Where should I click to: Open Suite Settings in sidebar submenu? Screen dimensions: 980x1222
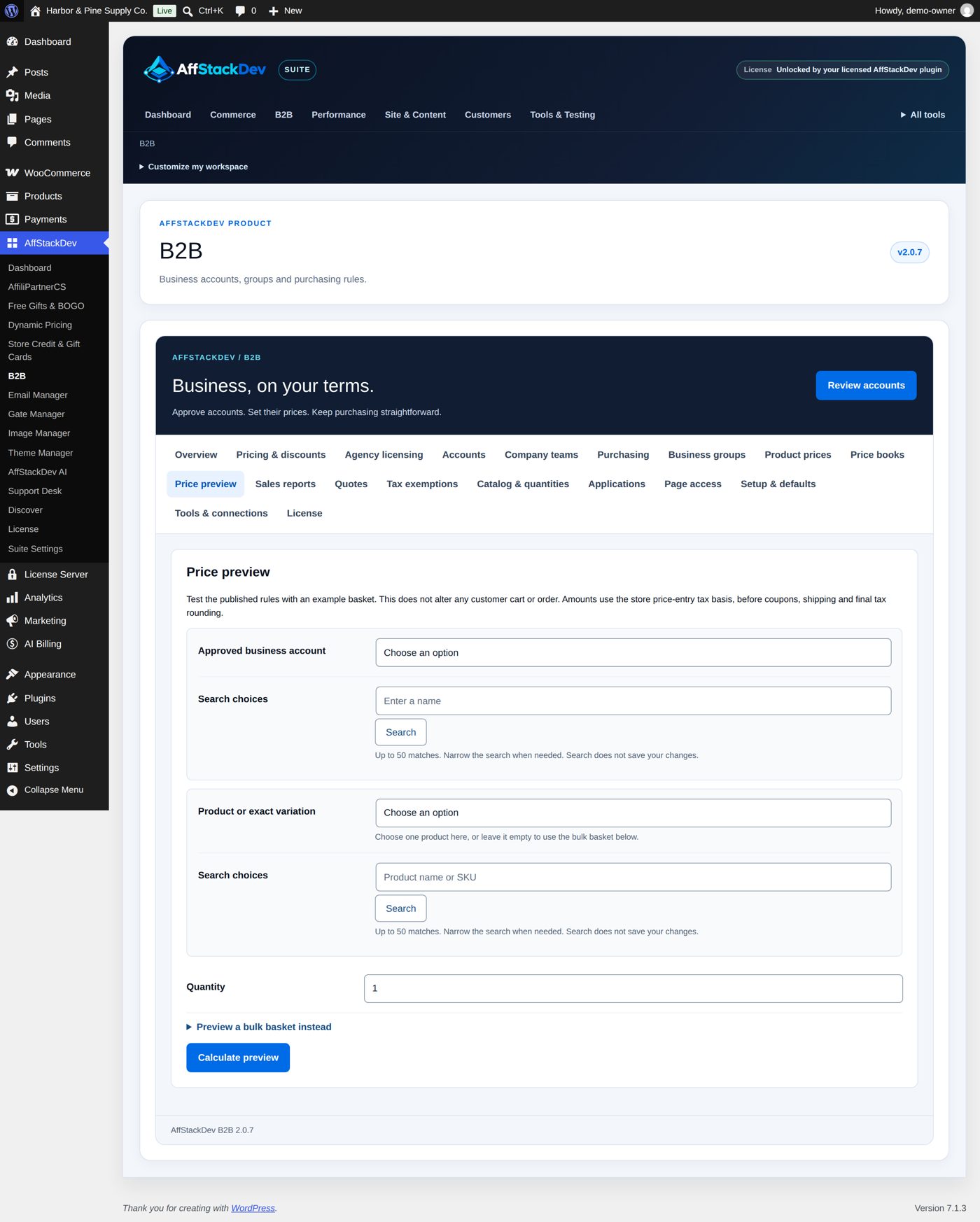coord(35,549)
